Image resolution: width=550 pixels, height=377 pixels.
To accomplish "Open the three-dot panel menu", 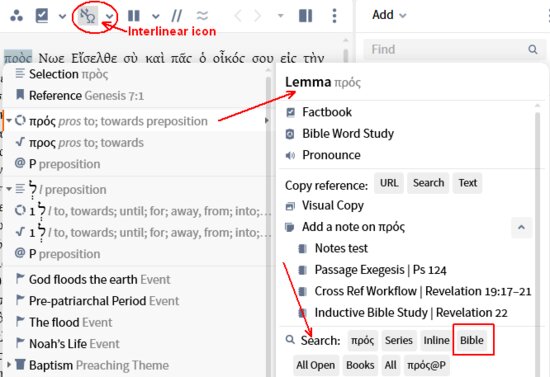I will [x=334, y=16].
